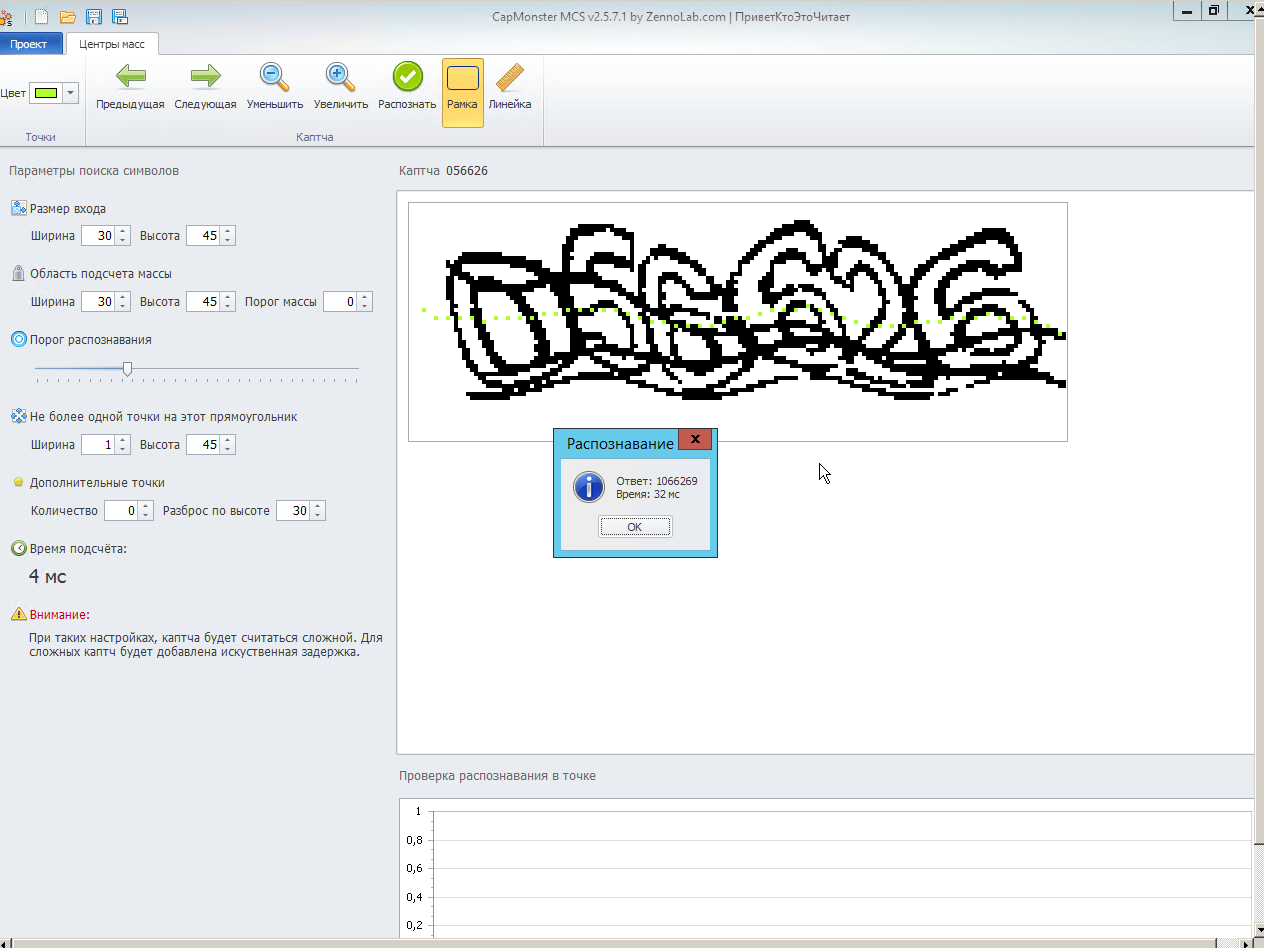Switch to Центры масс tab
Viewport: 1264px width, 948px height.
[112, 44]
